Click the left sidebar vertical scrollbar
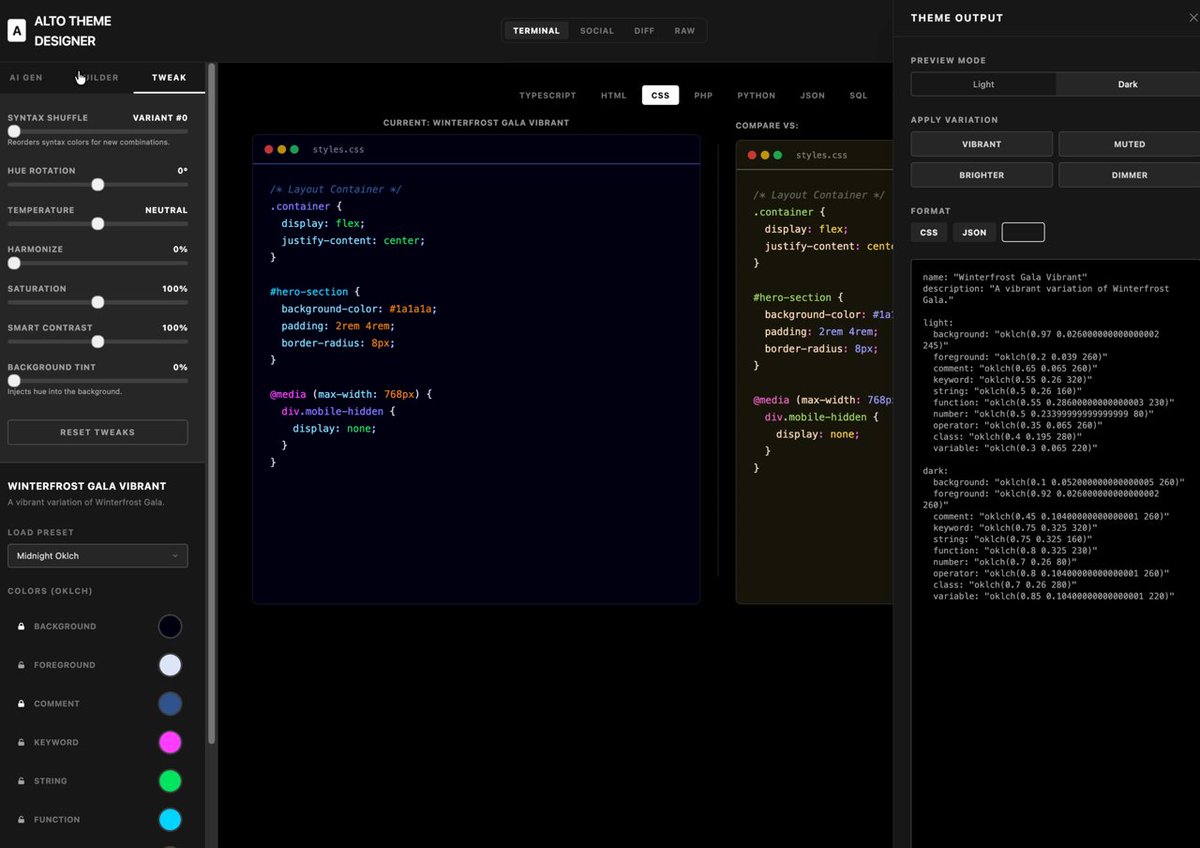This screenshot has height=848, width=1200. pos(211,405)
